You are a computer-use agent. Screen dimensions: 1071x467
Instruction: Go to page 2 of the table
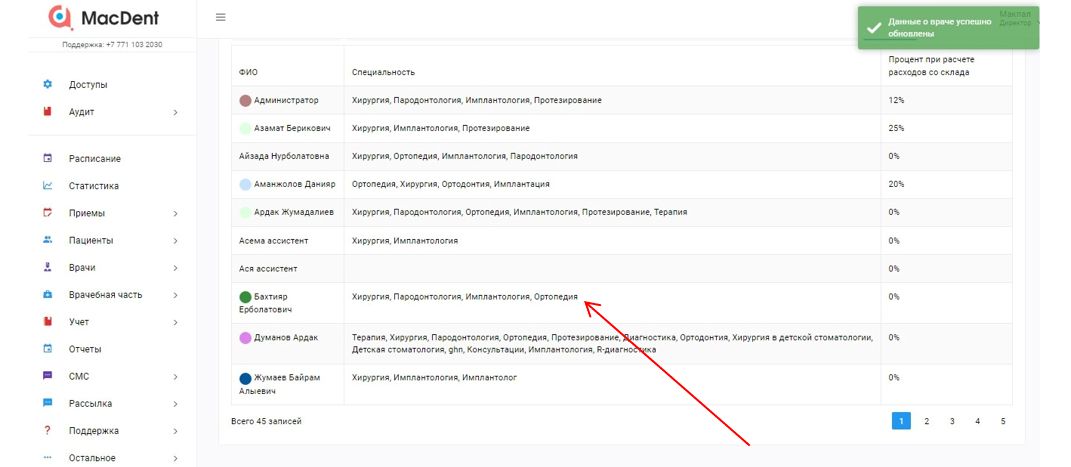tap(927, 421)
